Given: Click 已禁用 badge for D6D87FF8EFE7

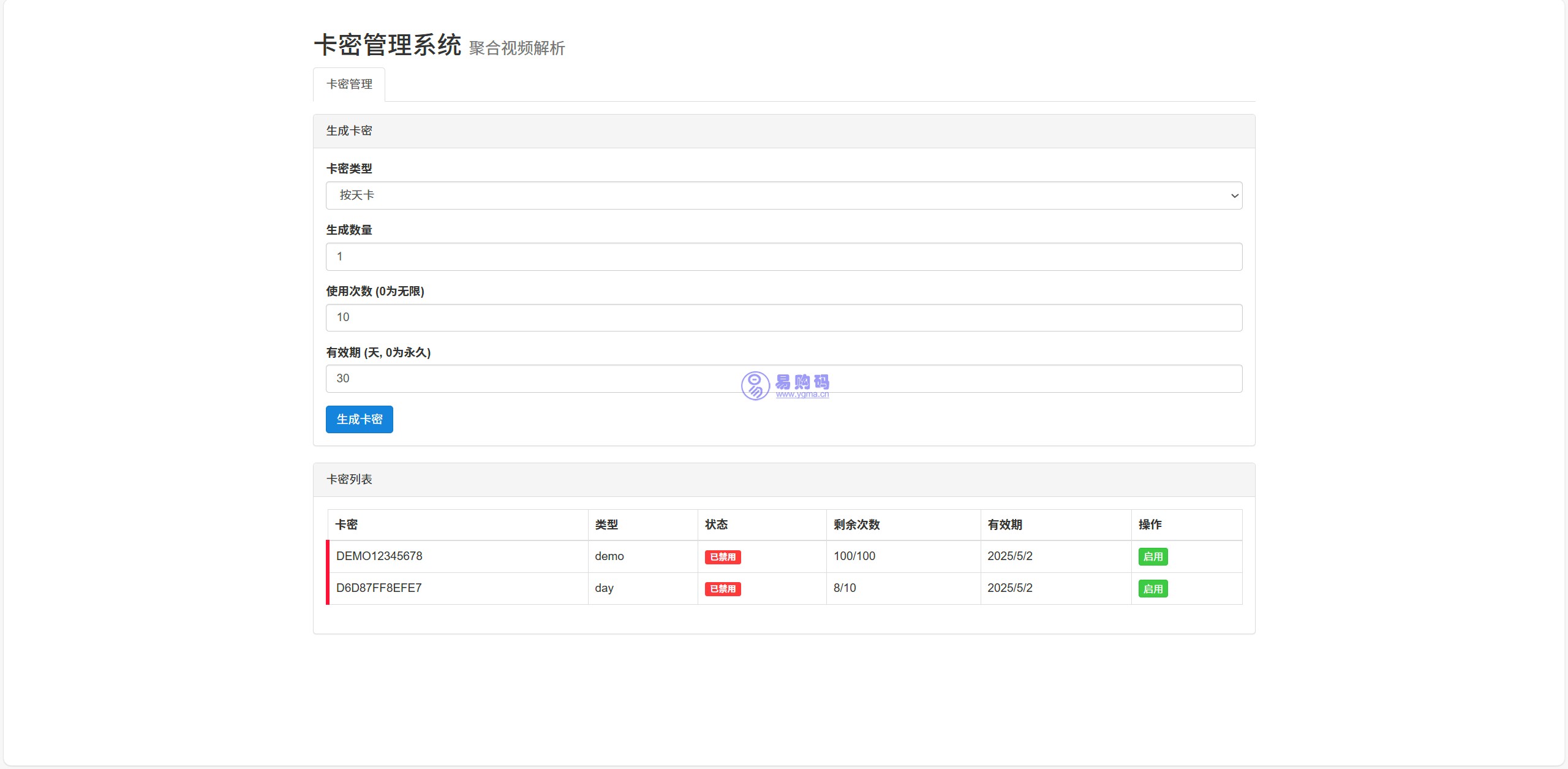Looking at the screenshot, I should coord(723,589).
